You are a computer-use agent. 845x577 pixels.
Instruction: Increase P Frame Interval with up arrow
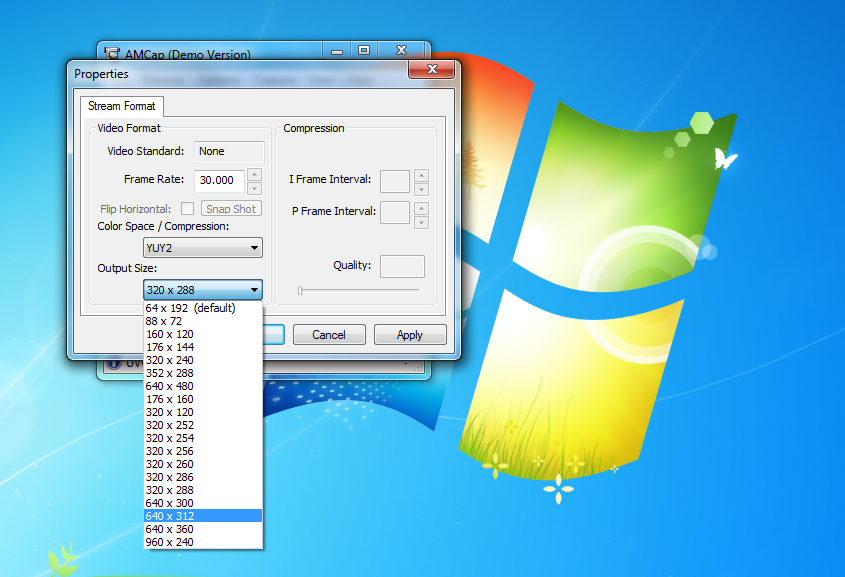tap(421, 208)
